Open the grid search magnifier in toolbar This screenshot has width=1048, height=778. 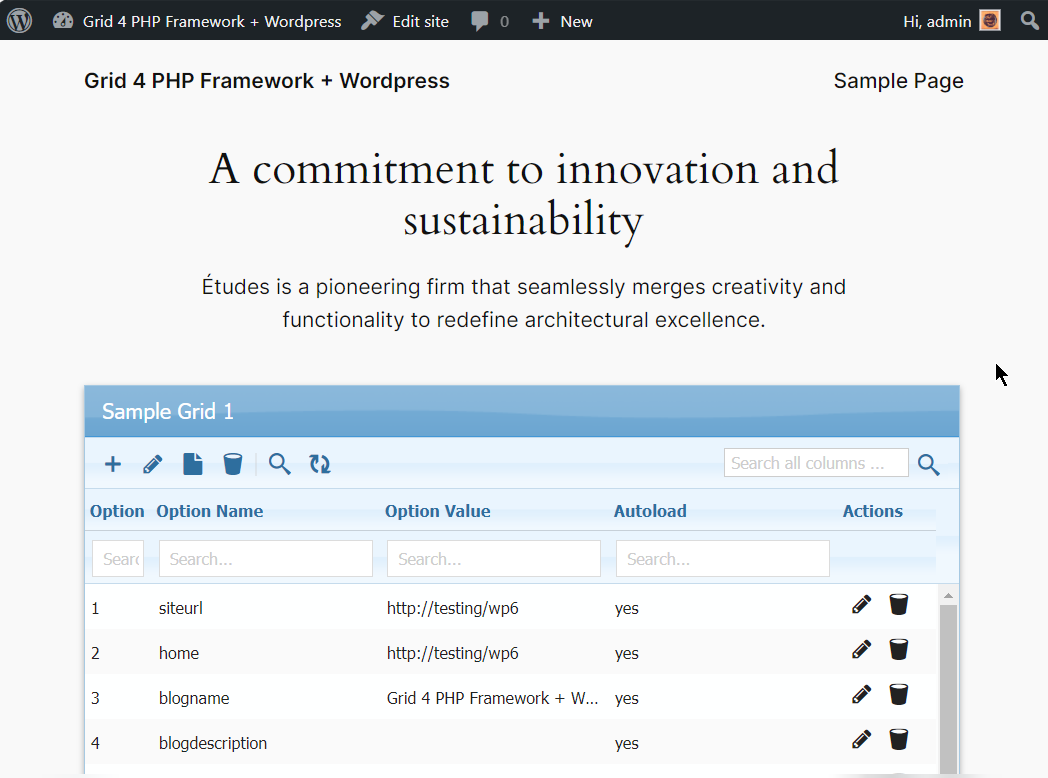280,464
